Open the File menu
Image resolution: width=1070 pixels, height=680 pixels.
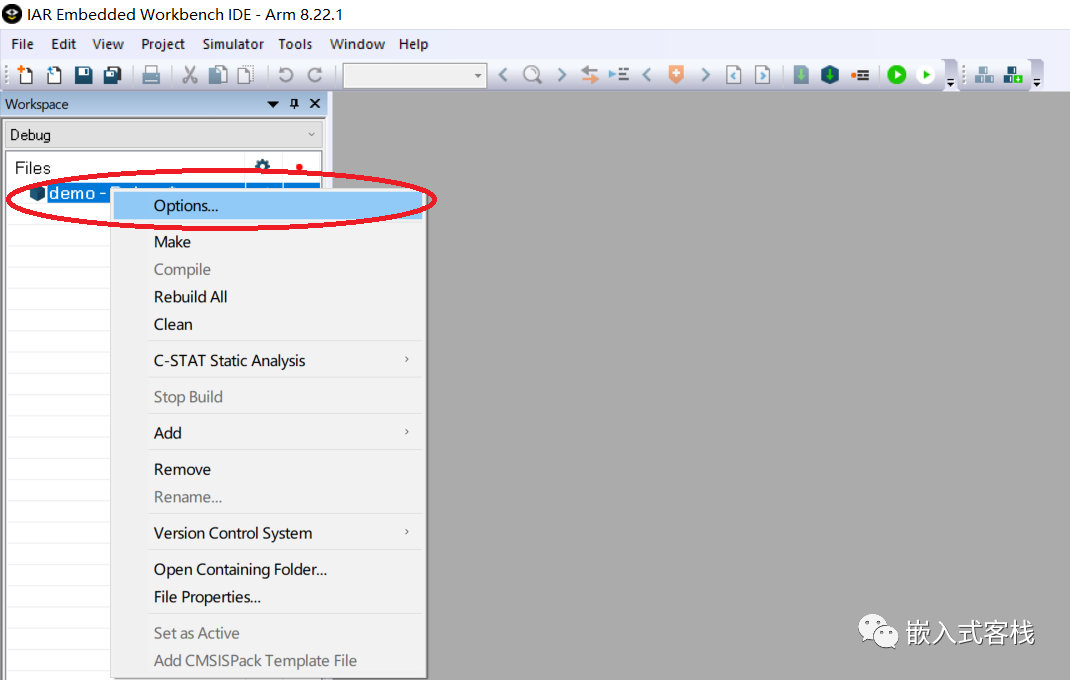[23, 44]
